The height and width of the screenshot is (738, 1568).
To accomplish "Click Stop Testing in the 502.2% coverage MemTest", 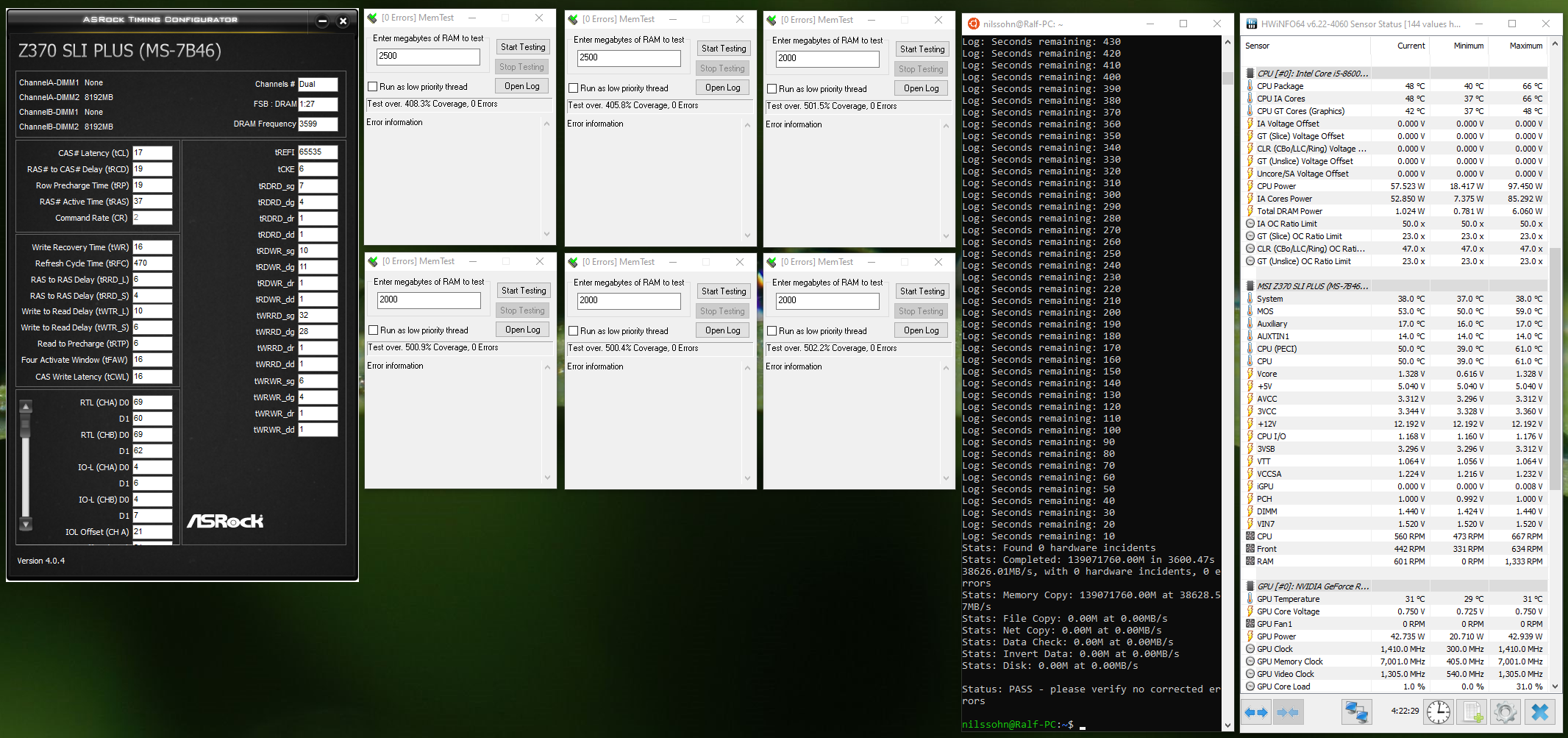I will click(921, 311).
